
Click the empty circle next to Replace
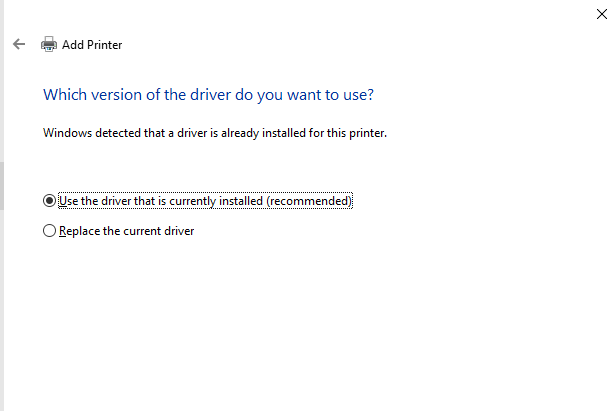pos(49,231)
